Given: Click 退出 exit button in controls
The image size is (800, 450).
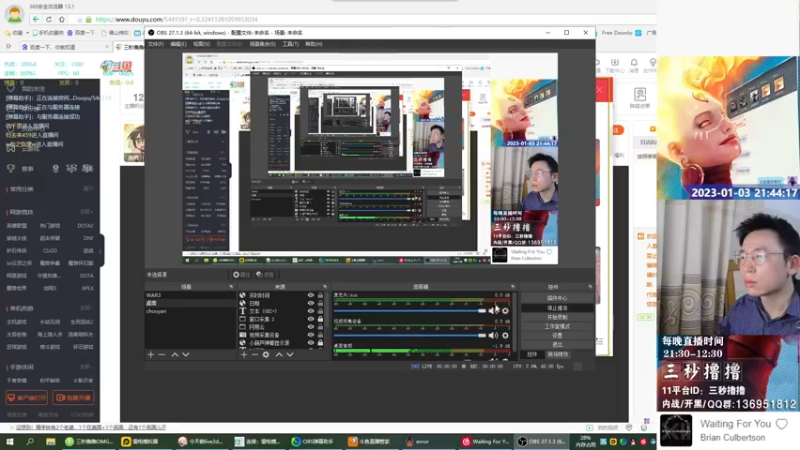Looking at the screenshot, I should [x=557, y=345].
